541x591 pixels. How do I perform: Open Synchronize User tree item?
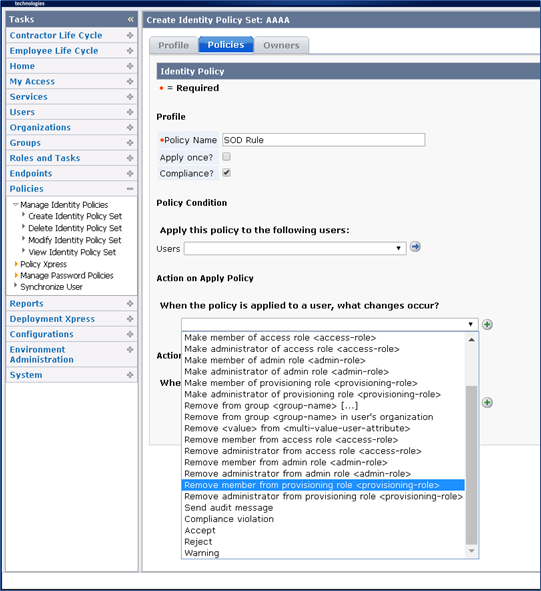tap(51, 287)
